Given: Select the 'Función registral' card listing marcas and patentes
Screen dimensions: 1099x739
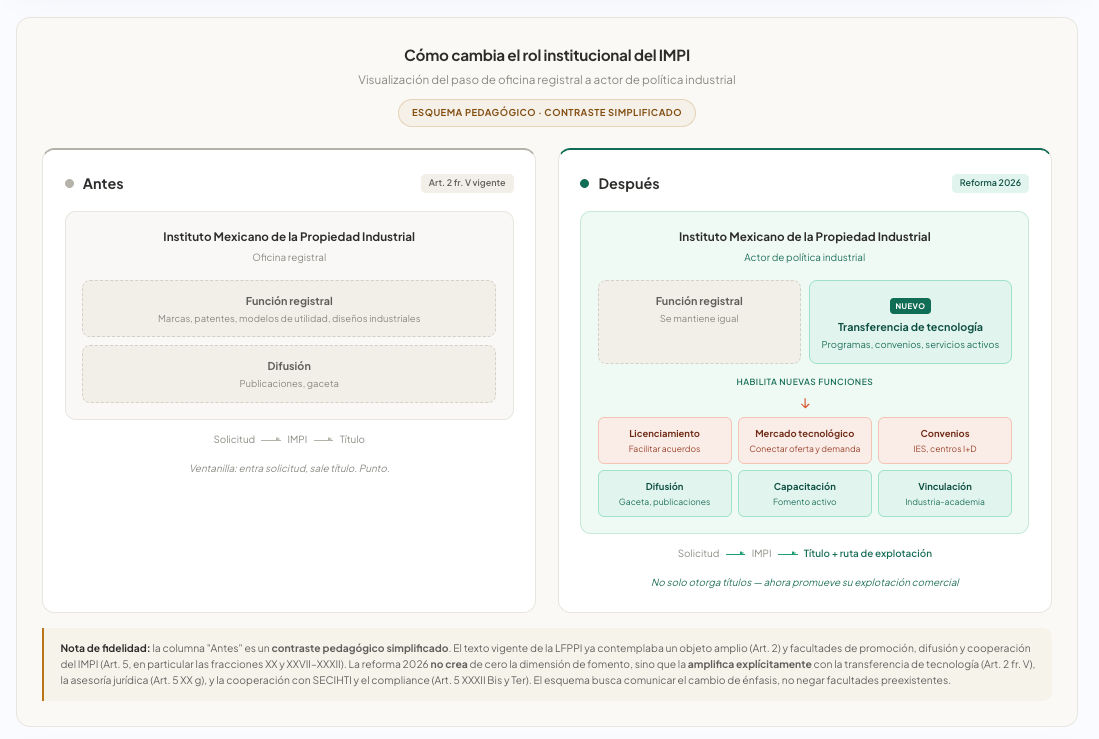Looking at the screenshot, I should (x=289, y=309).
